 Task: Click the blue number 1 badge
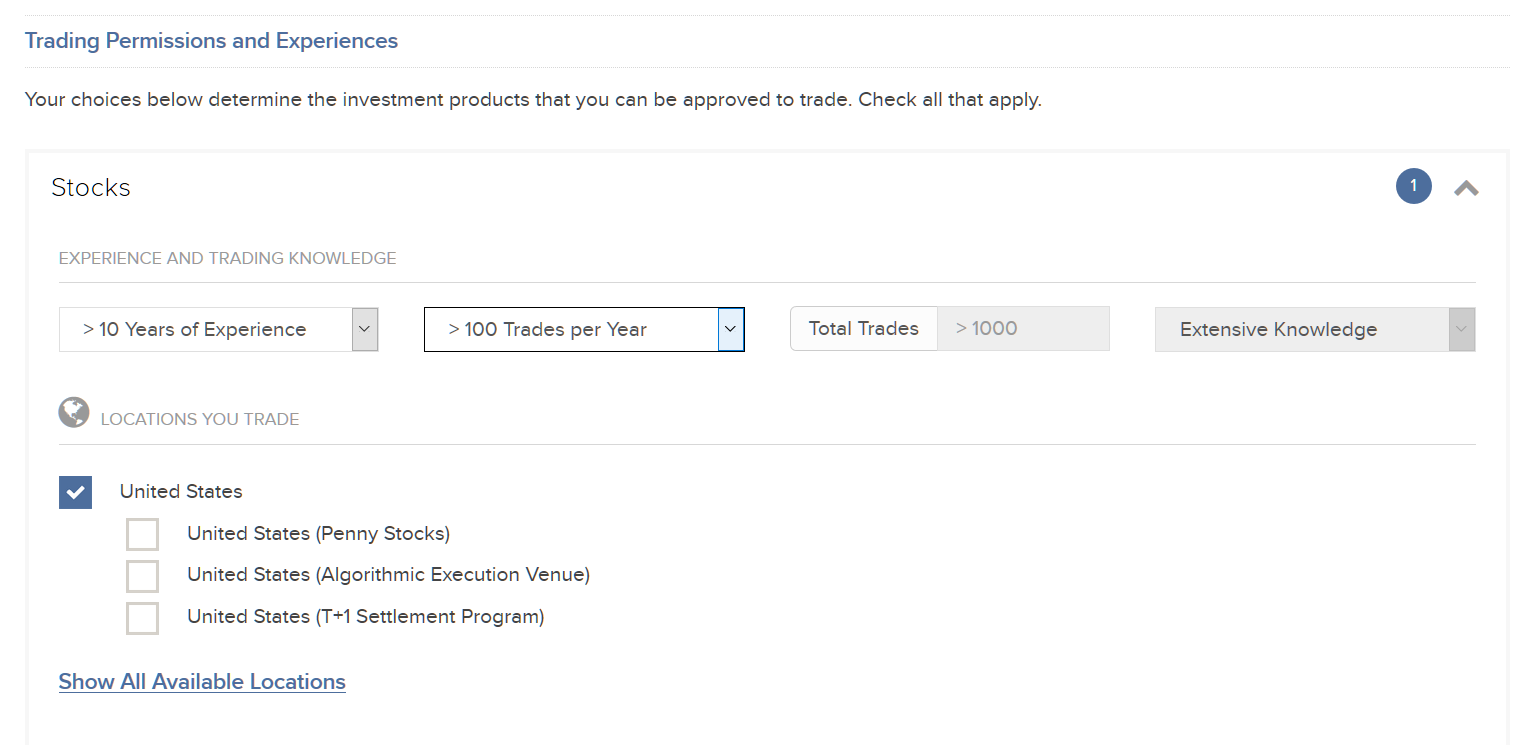(x=1413, y=186)
